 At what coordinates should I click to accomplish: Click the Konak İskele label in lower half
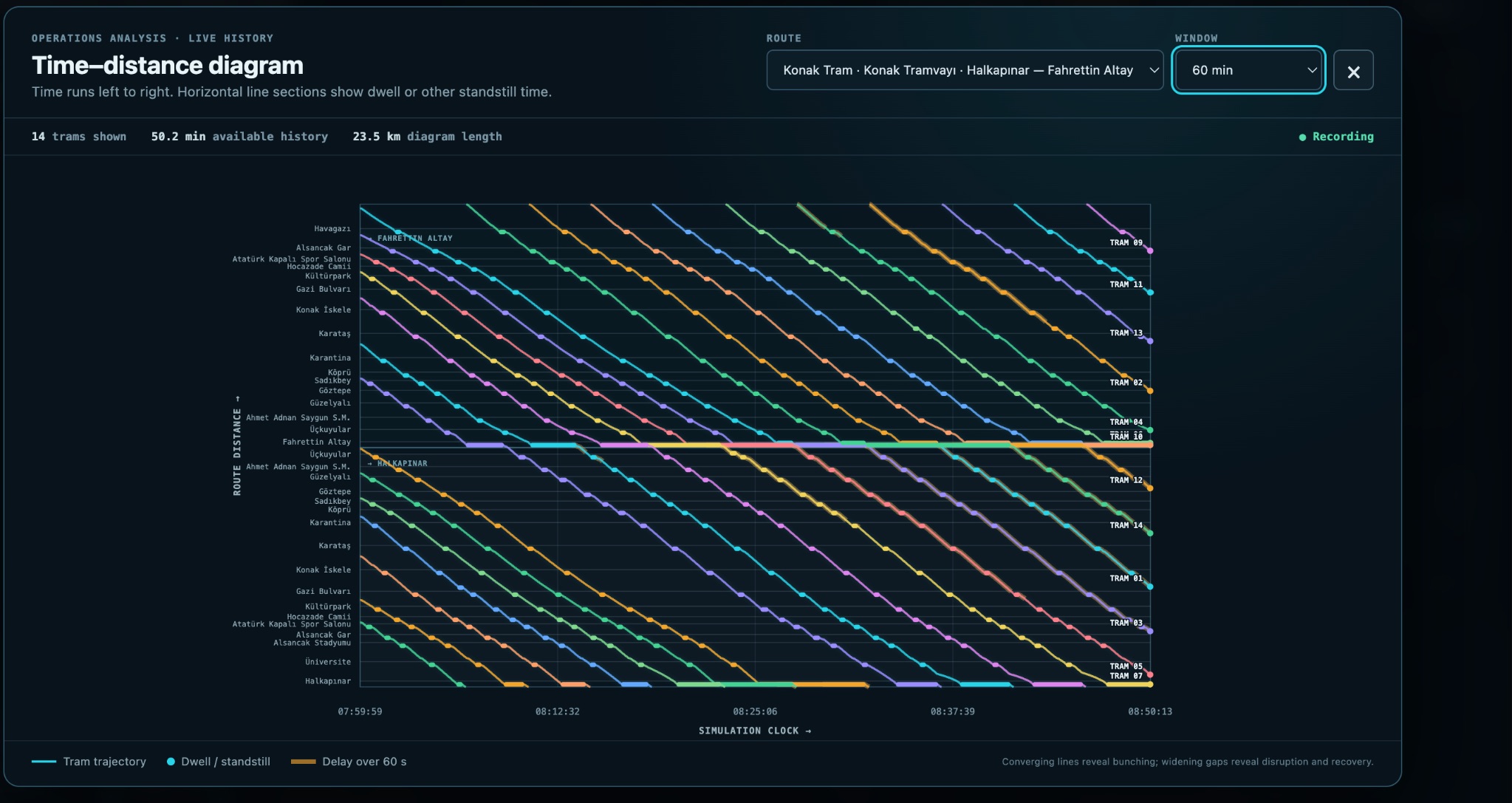324,570
